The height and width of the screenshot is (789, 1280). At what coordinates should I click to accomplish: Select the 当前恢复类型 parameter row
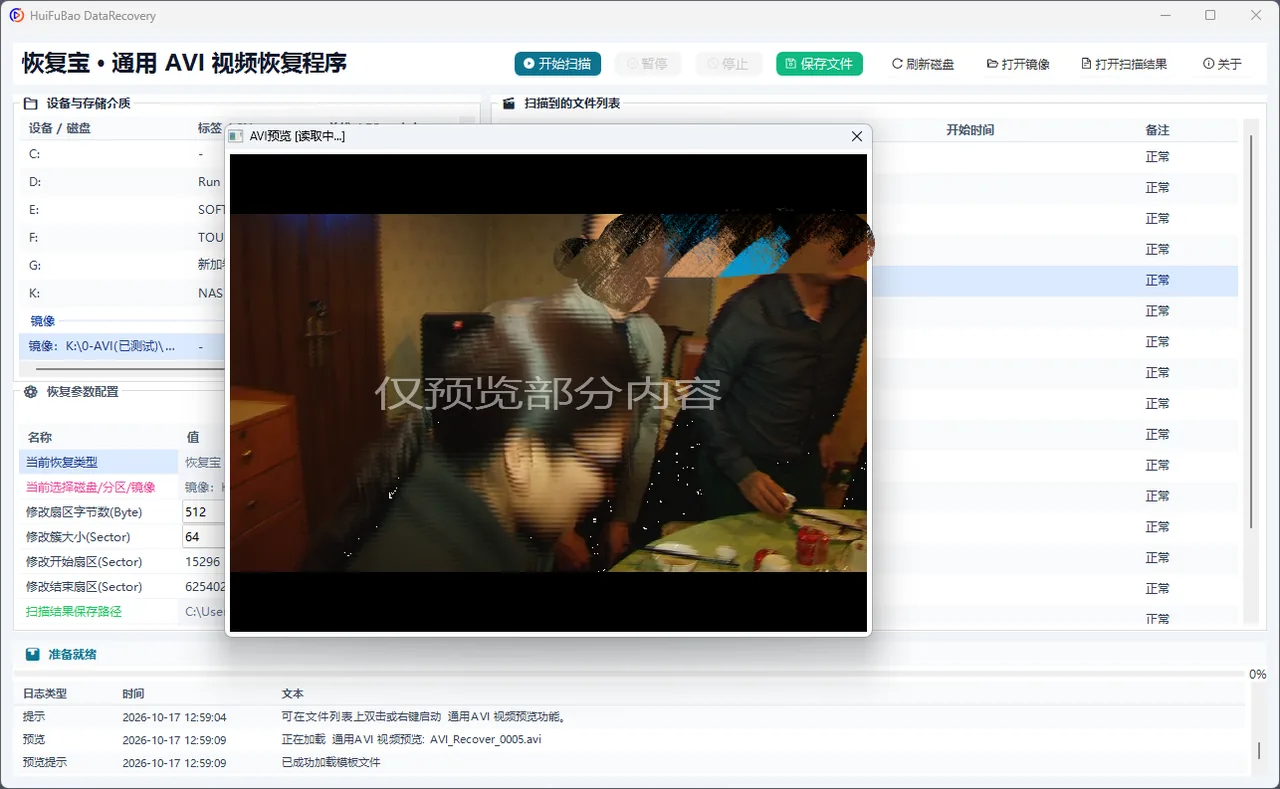coord(122,462)
